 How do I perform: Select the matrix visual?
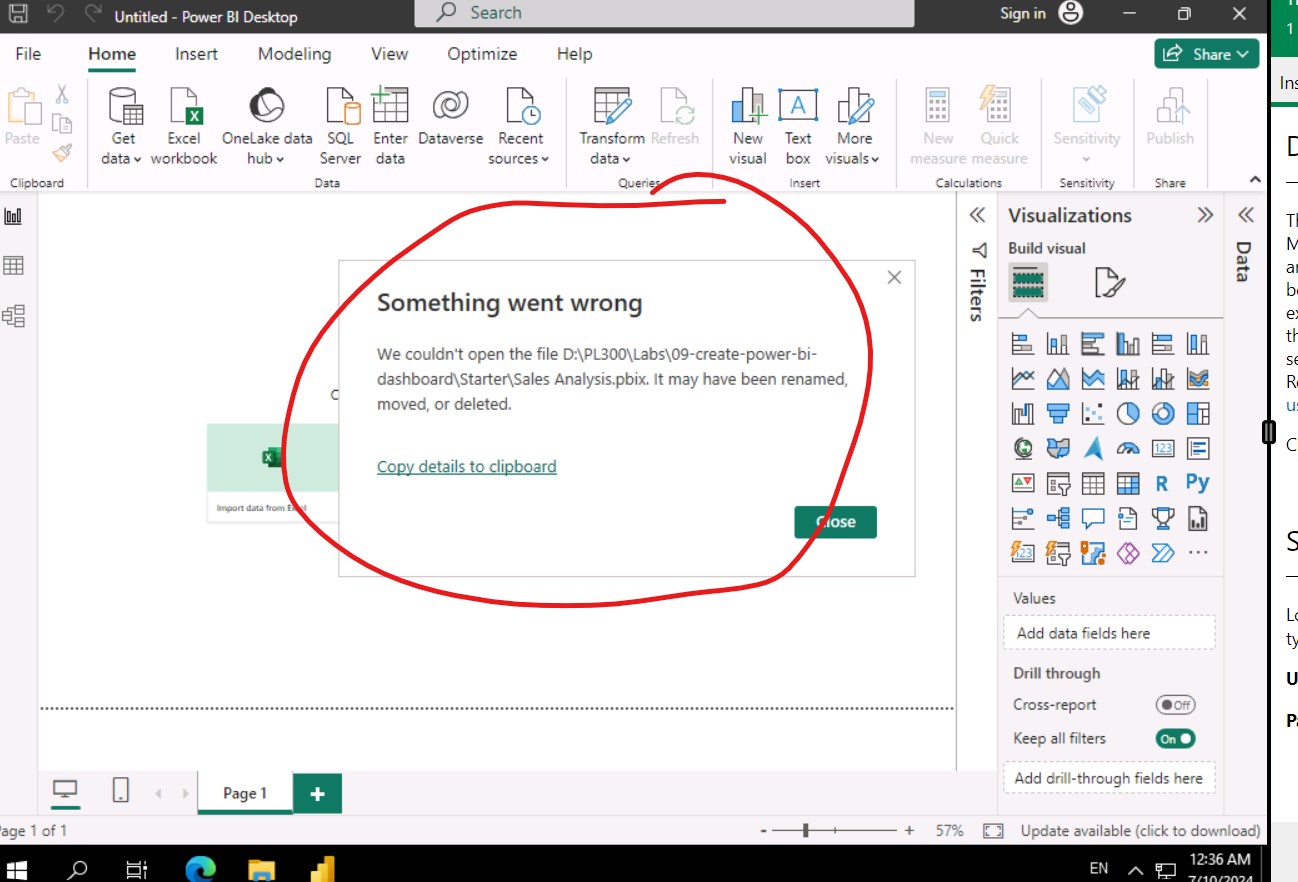(x=1128, y=483)
